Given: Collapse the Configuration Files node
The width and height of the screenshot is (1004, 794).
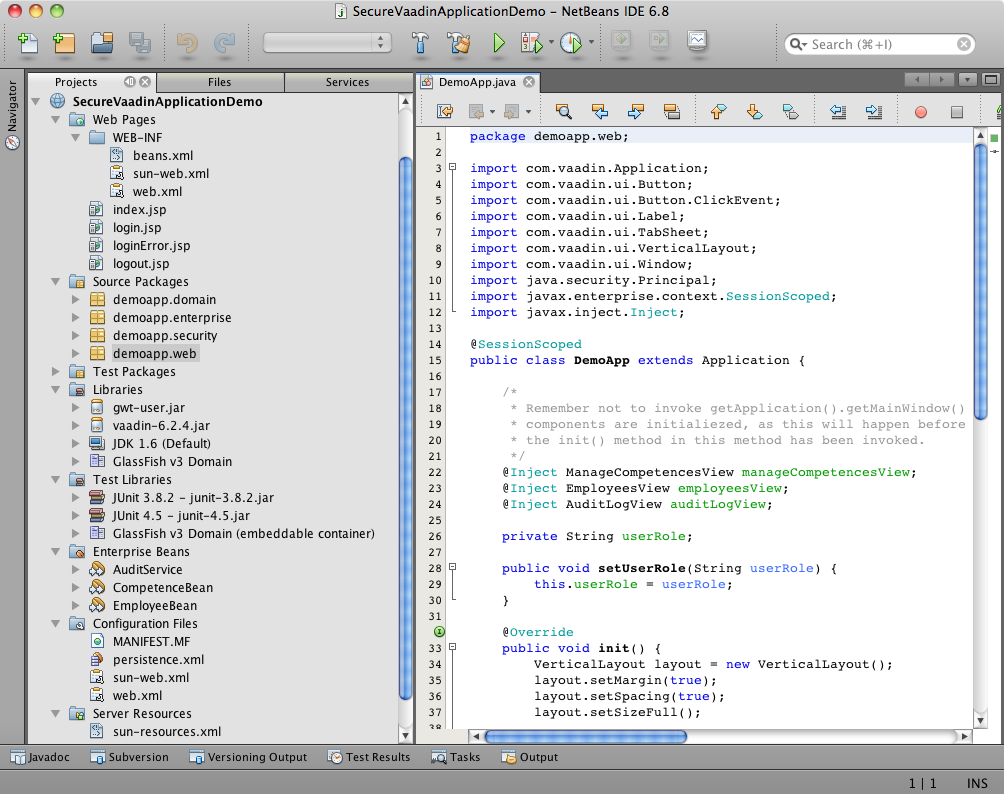Looking at the screenshot, I should pos(56,623).
